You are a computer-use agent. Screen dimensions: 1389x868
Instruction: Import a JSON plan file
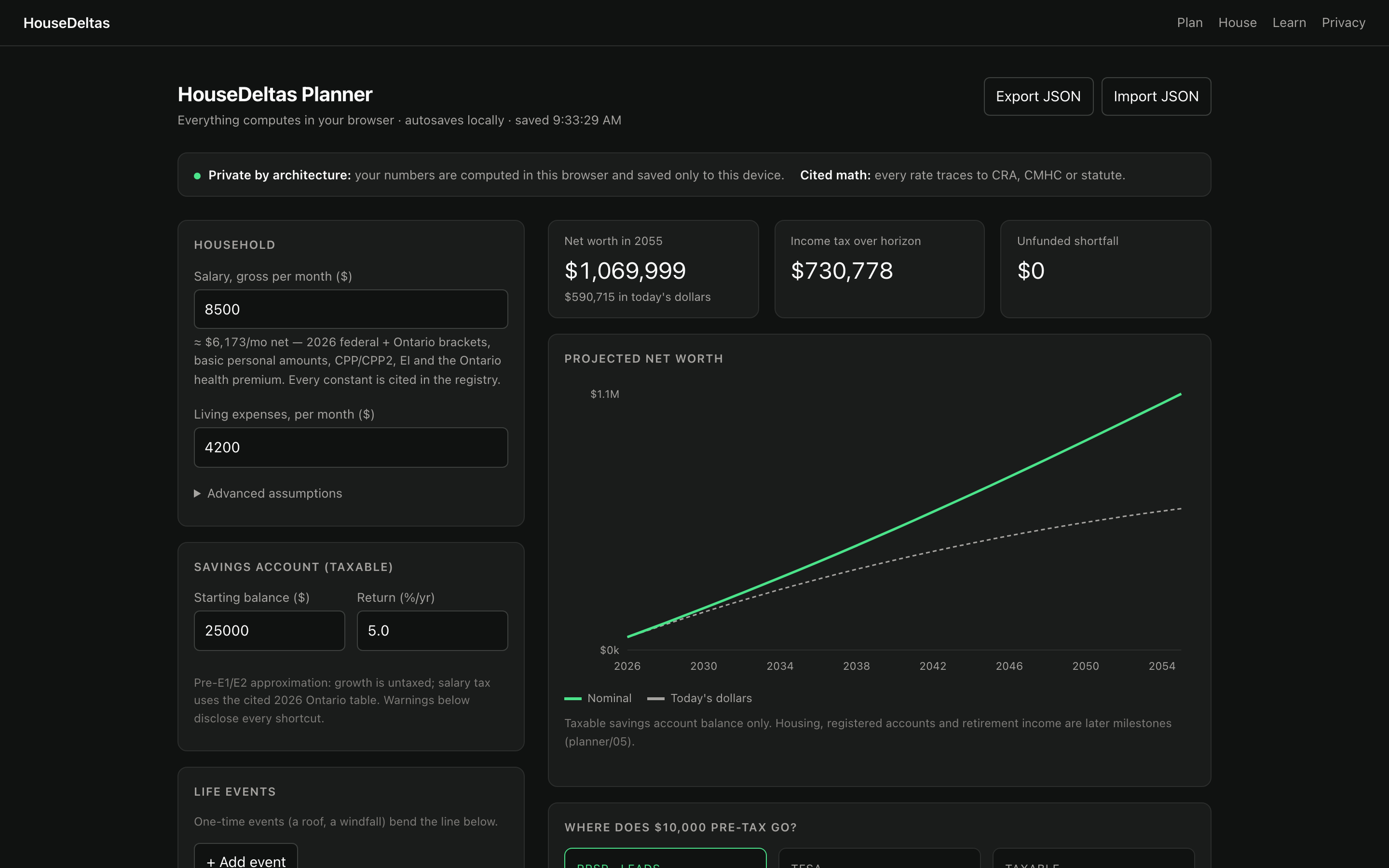(x=1156, y=96)
